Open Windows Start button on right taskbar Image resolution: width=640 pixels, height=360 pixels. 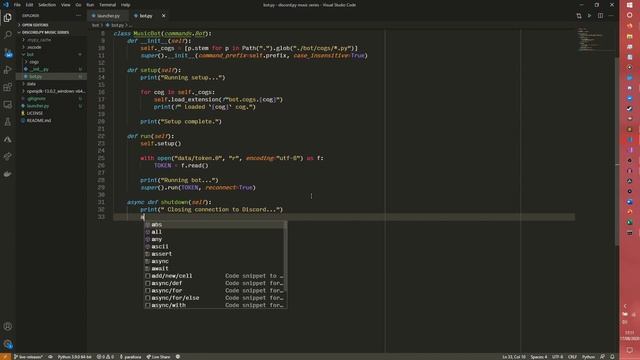[629, 5]
